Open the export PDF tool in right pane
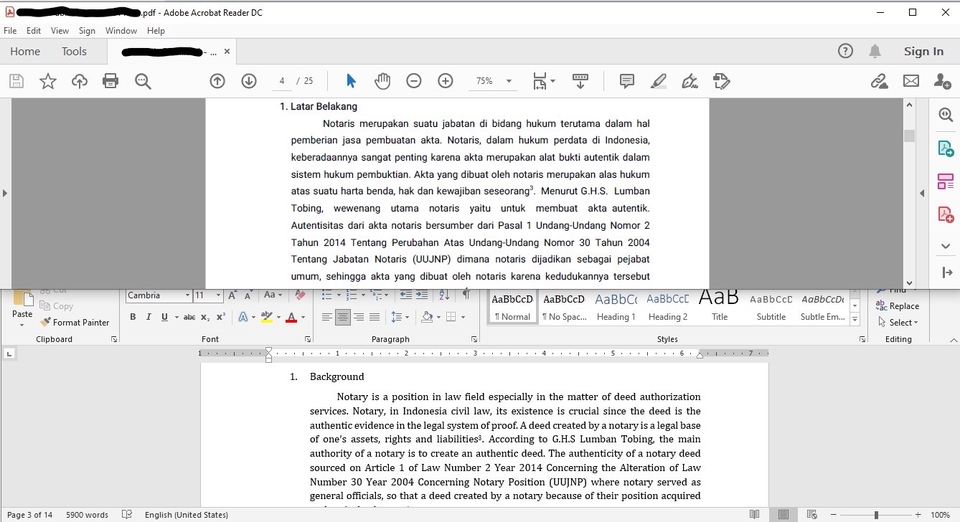960x522 pixels. (x=945, y=148)
